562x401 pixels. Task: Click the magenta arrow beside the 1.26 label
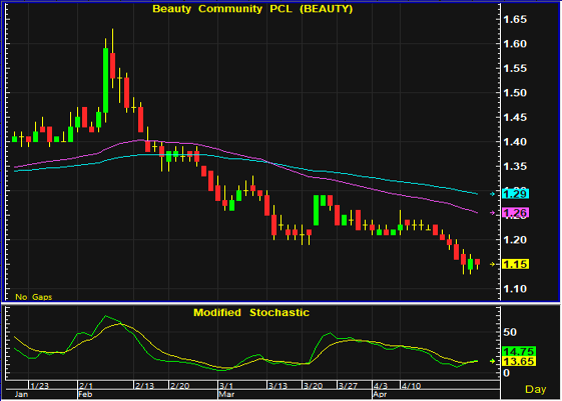pos(493,213)
